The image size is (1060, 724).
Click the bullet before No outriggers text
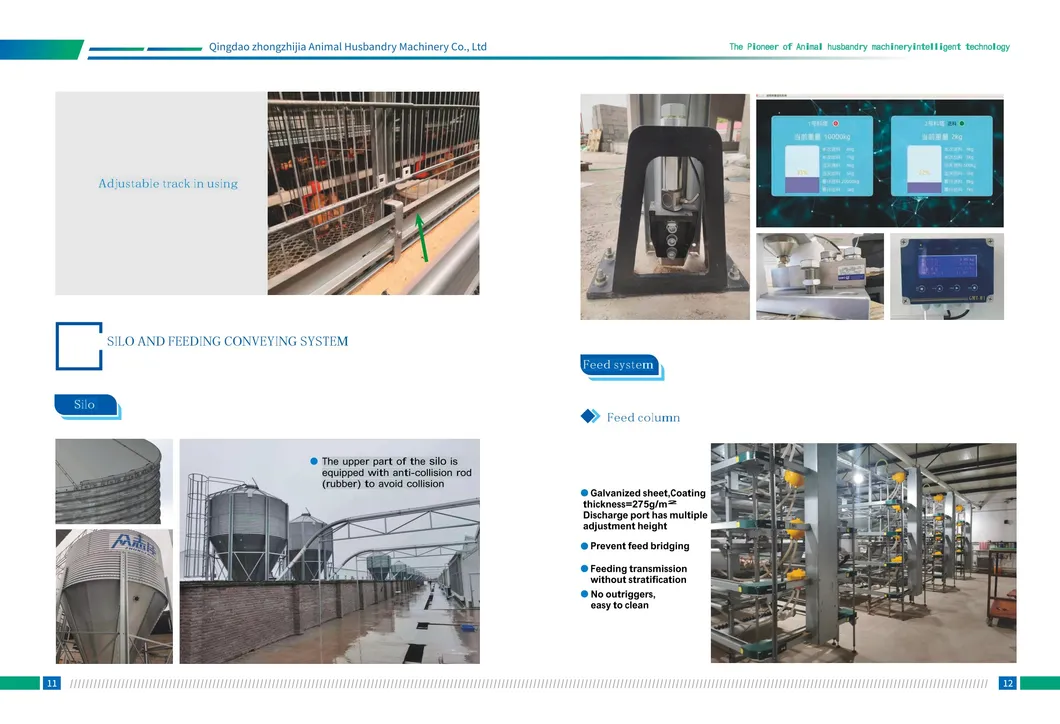click(x=585, y=594)
